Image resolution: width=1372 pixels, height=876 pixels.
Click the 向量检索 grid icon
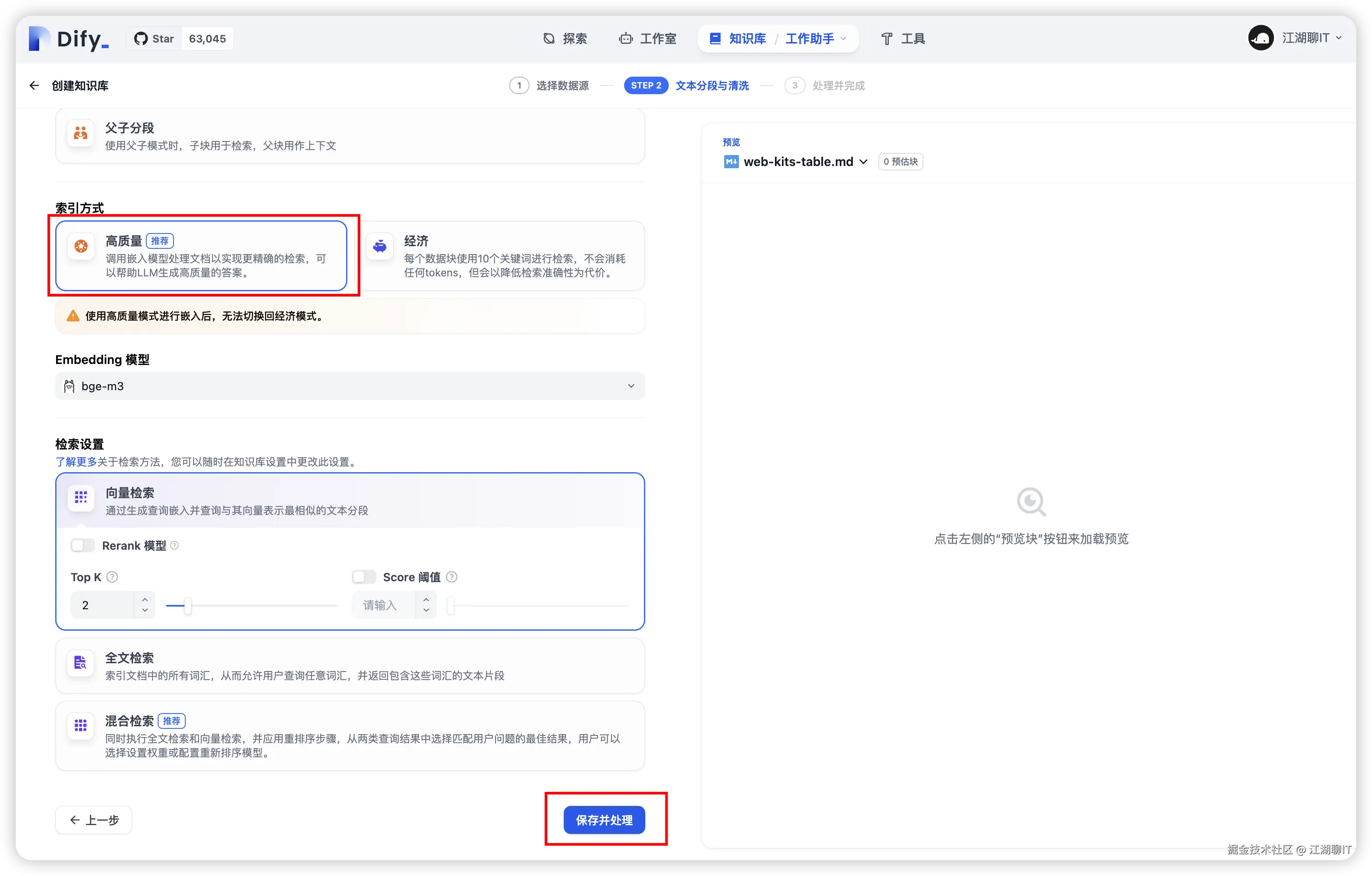(81, 497)
